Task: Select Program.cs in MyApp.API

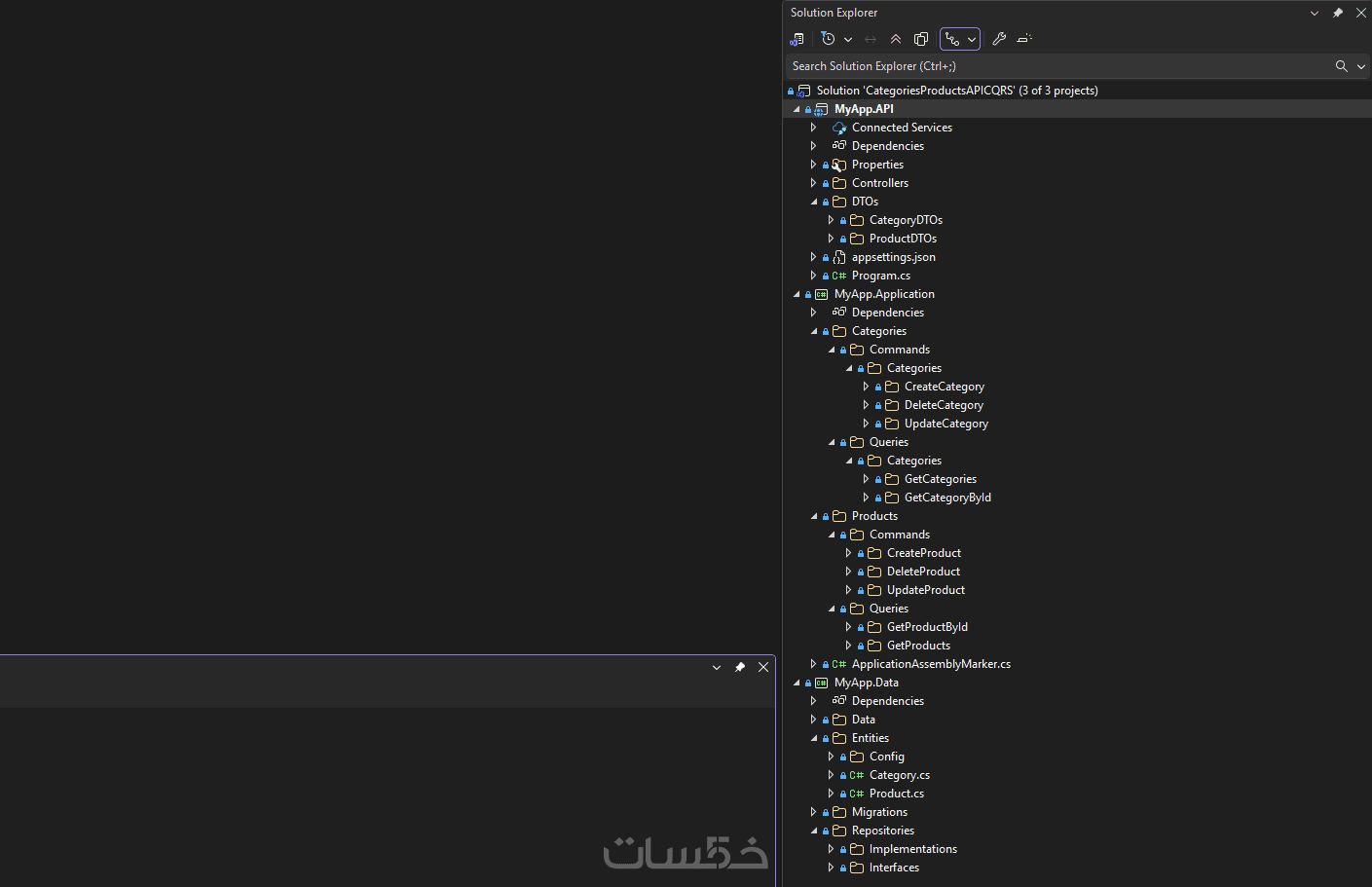Action: [x=880, y=275]
